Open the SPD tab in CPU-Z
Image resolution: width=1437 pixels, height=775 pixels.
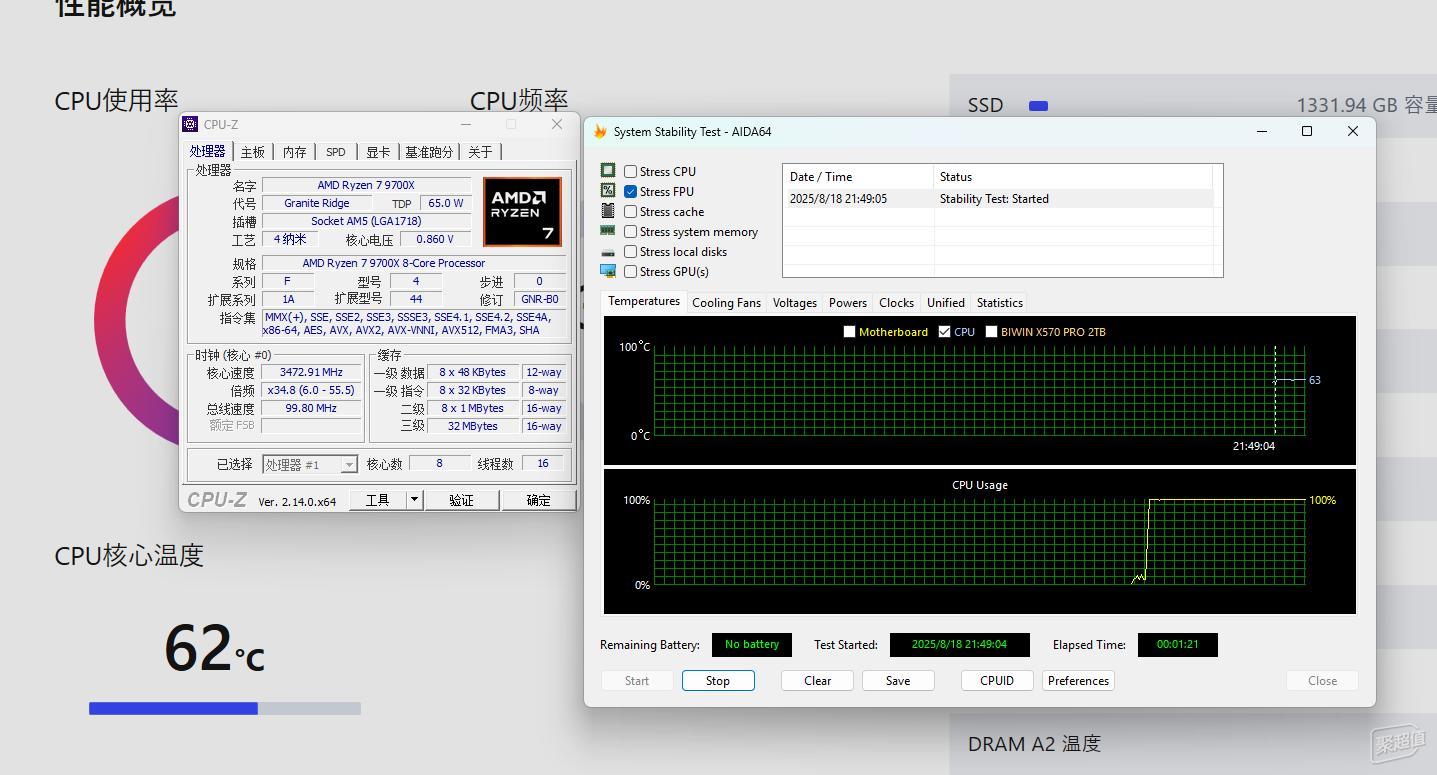click(336, 152)
